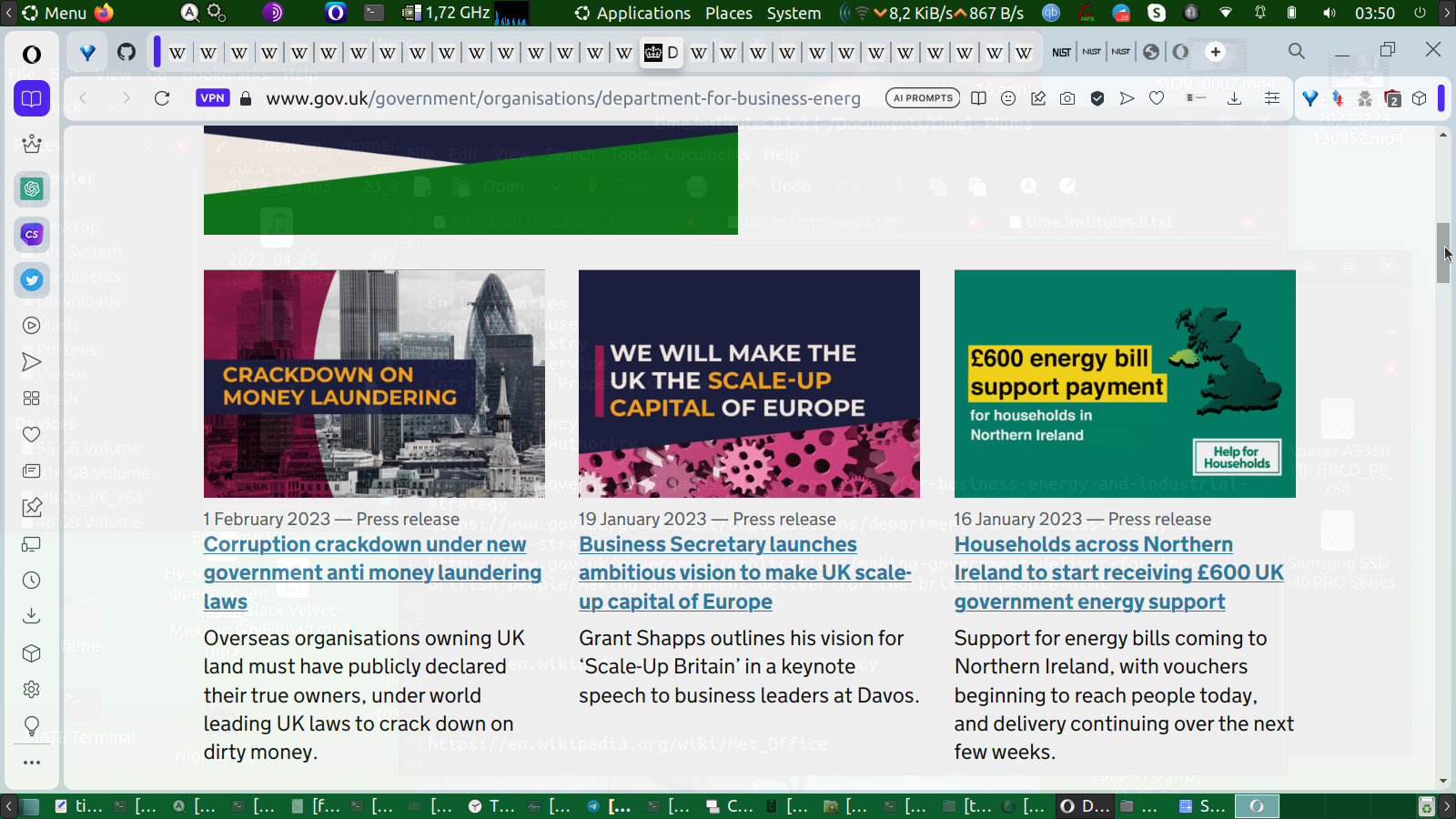The width and height of the screenshot is (1456, 819).
Task: Open the Opera main menu logo
Action: [32, 54]
